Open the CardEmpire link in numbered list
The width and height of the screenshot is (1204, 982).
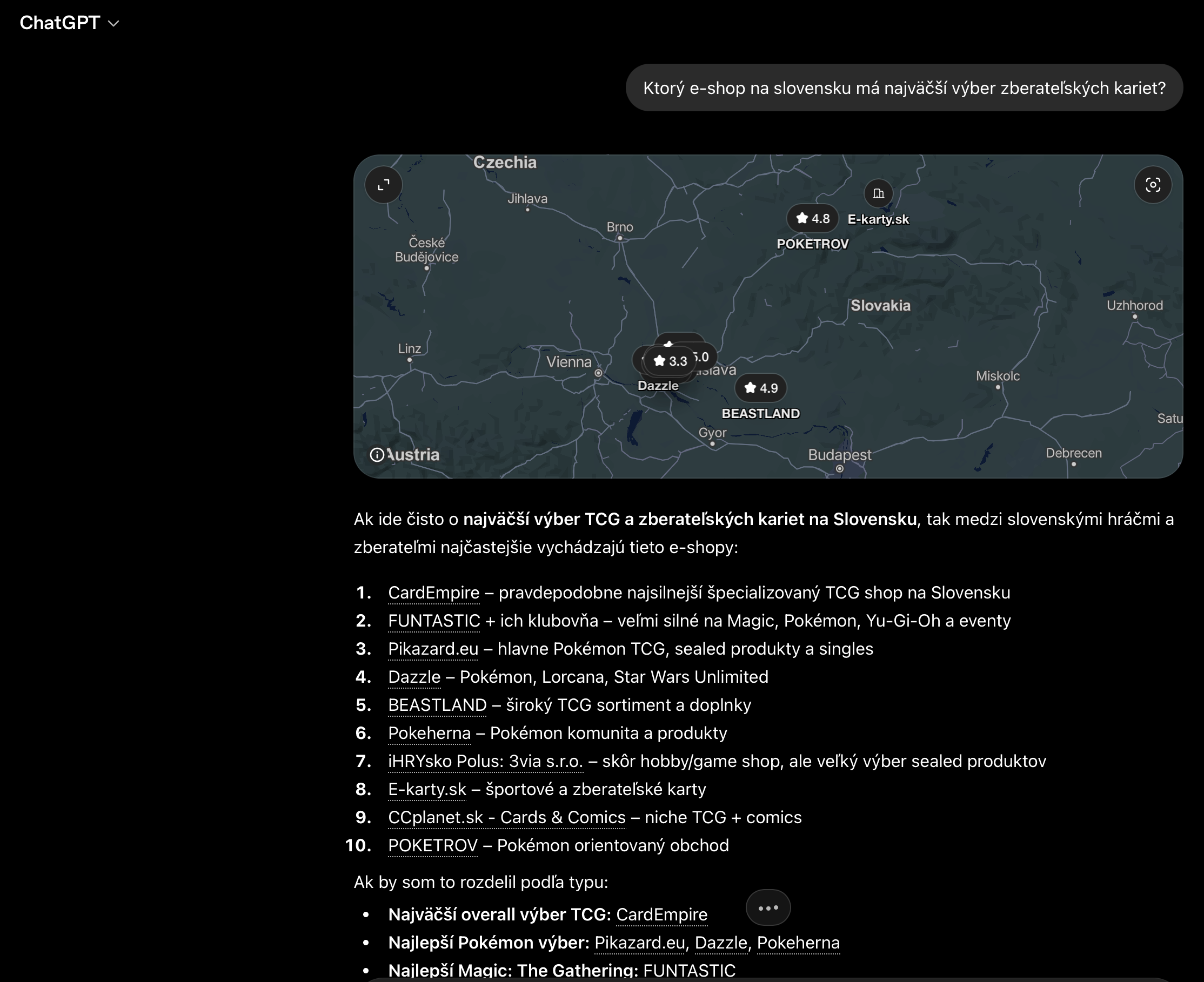coord(433,592)
